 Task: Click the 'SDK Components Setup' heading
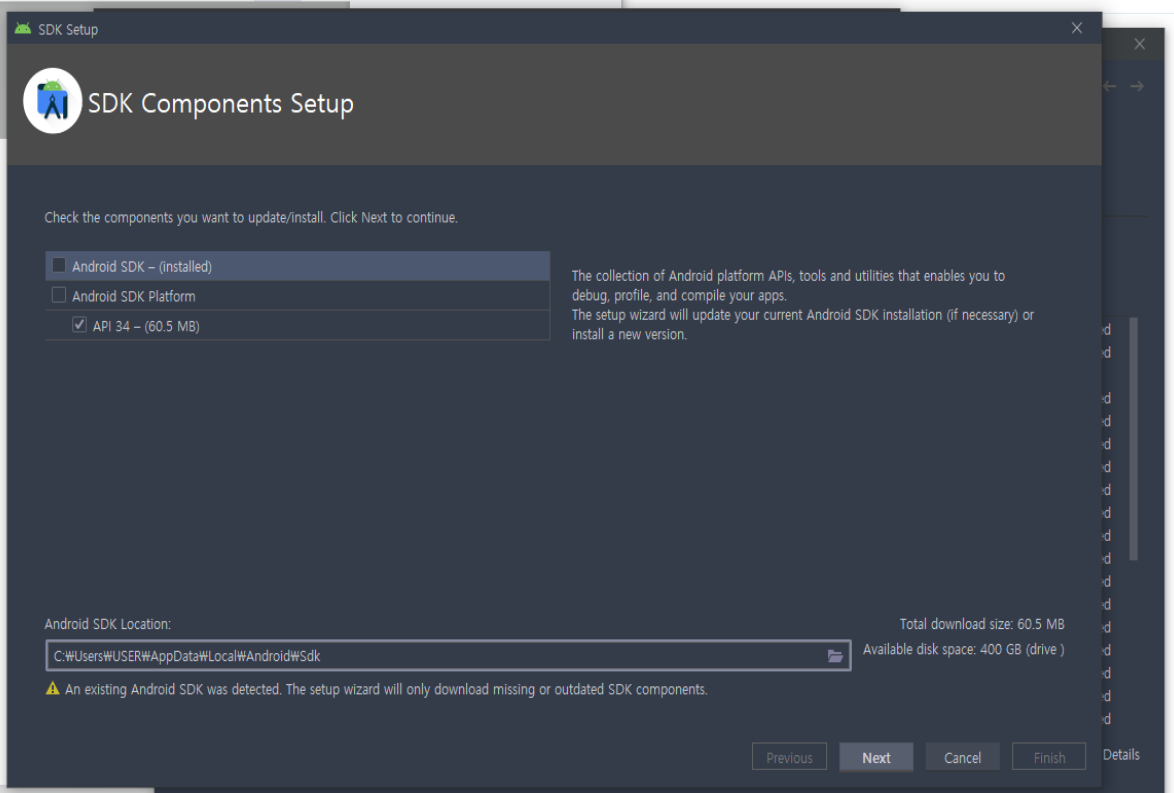coord(221,103)
